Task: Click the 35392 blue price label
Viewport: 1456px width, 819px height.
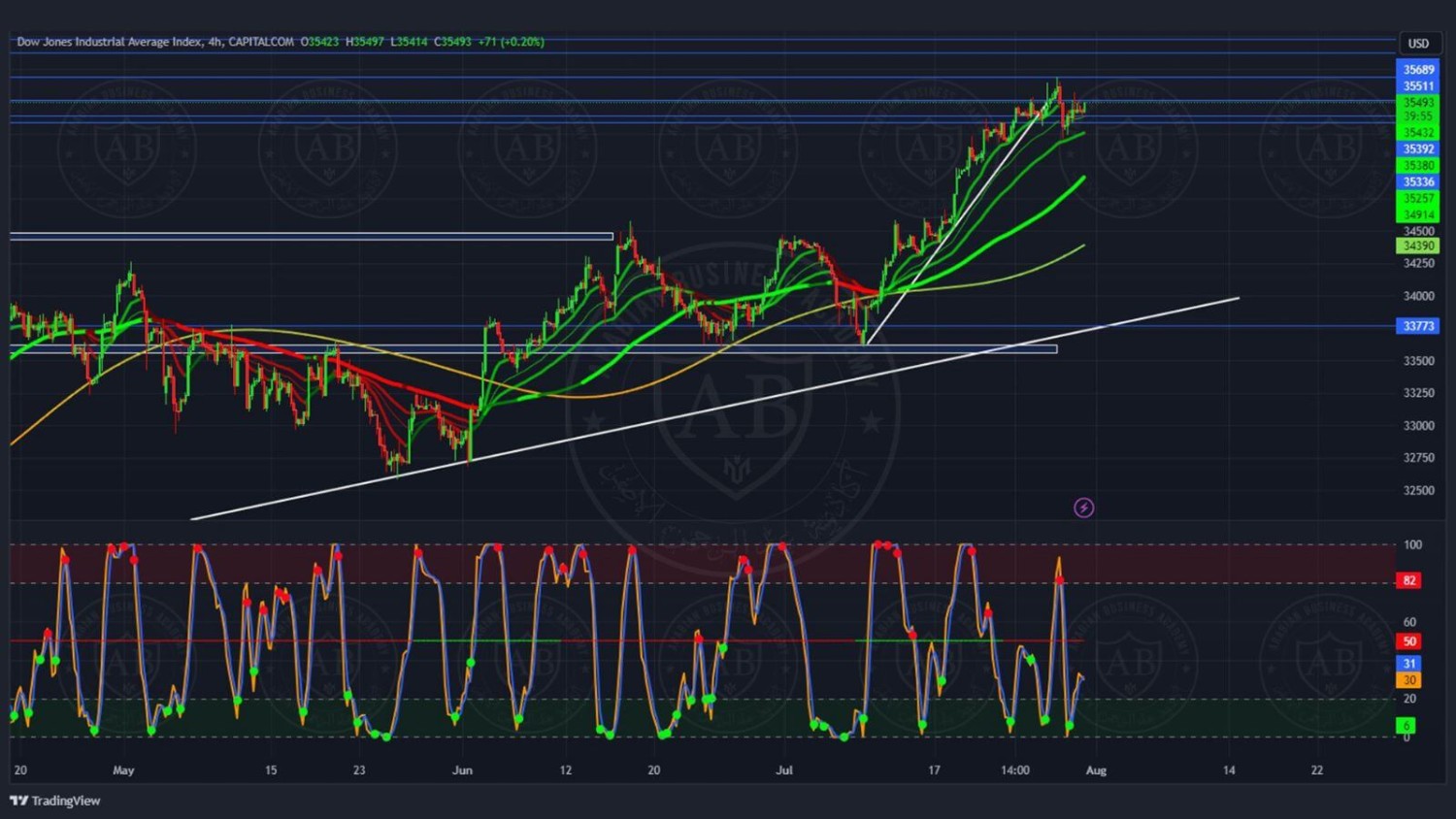Action: [1418, 149]
